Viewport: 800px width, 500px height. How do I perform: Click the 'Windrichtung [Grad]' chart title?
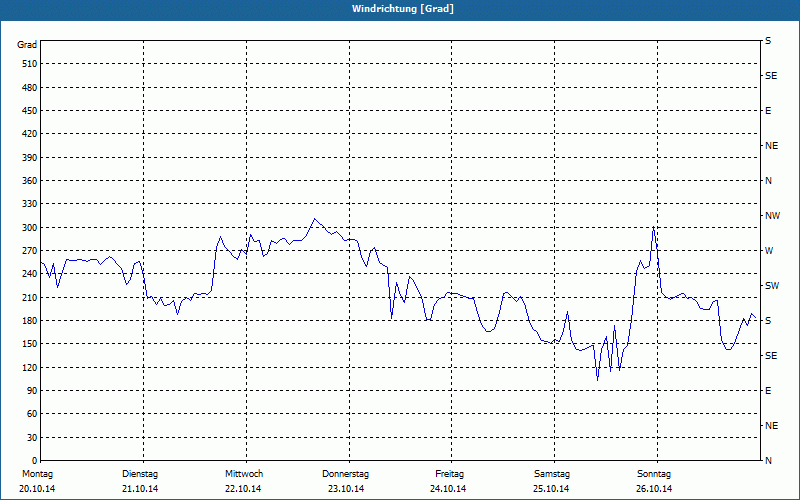[x=403, y=9]
